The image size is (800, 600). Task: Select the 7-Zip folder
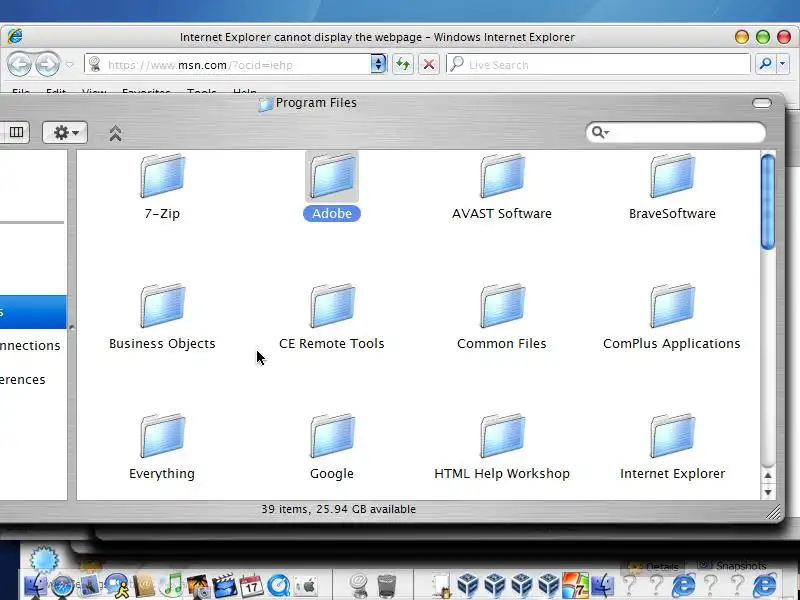click(x=162, y=186)
